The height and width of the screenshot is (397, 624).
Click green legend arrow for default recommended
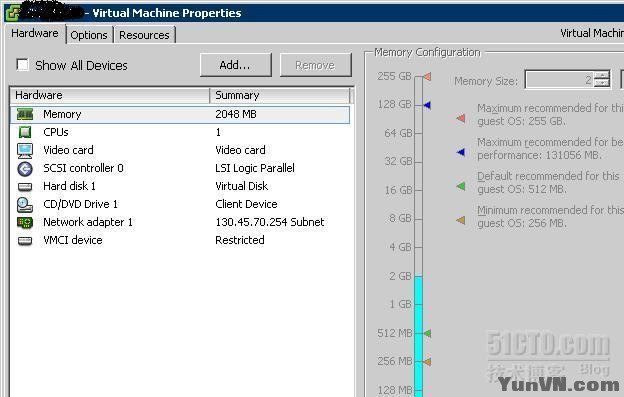460,185
